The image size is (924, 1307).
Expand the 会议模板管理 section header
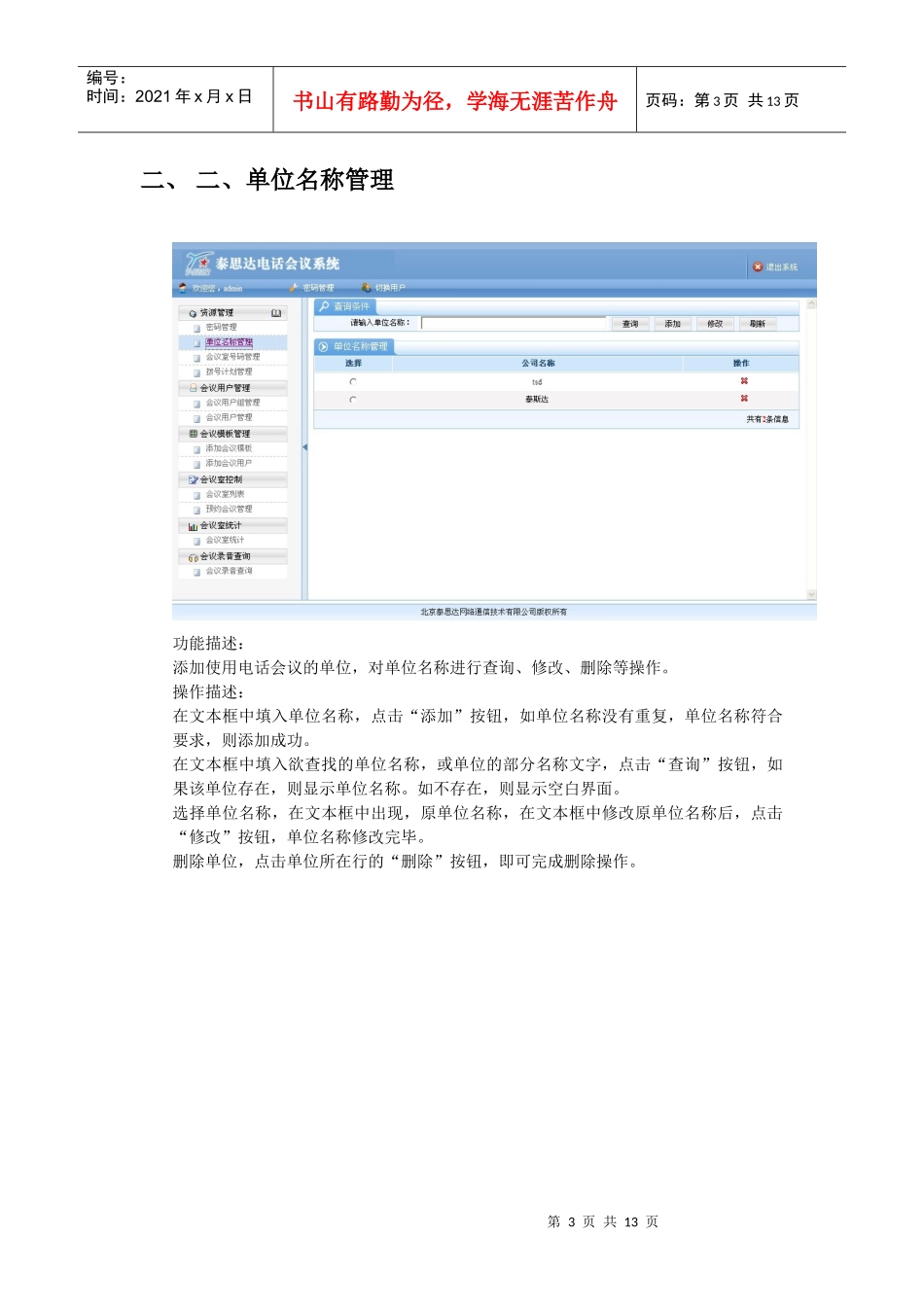pos(232,434)
